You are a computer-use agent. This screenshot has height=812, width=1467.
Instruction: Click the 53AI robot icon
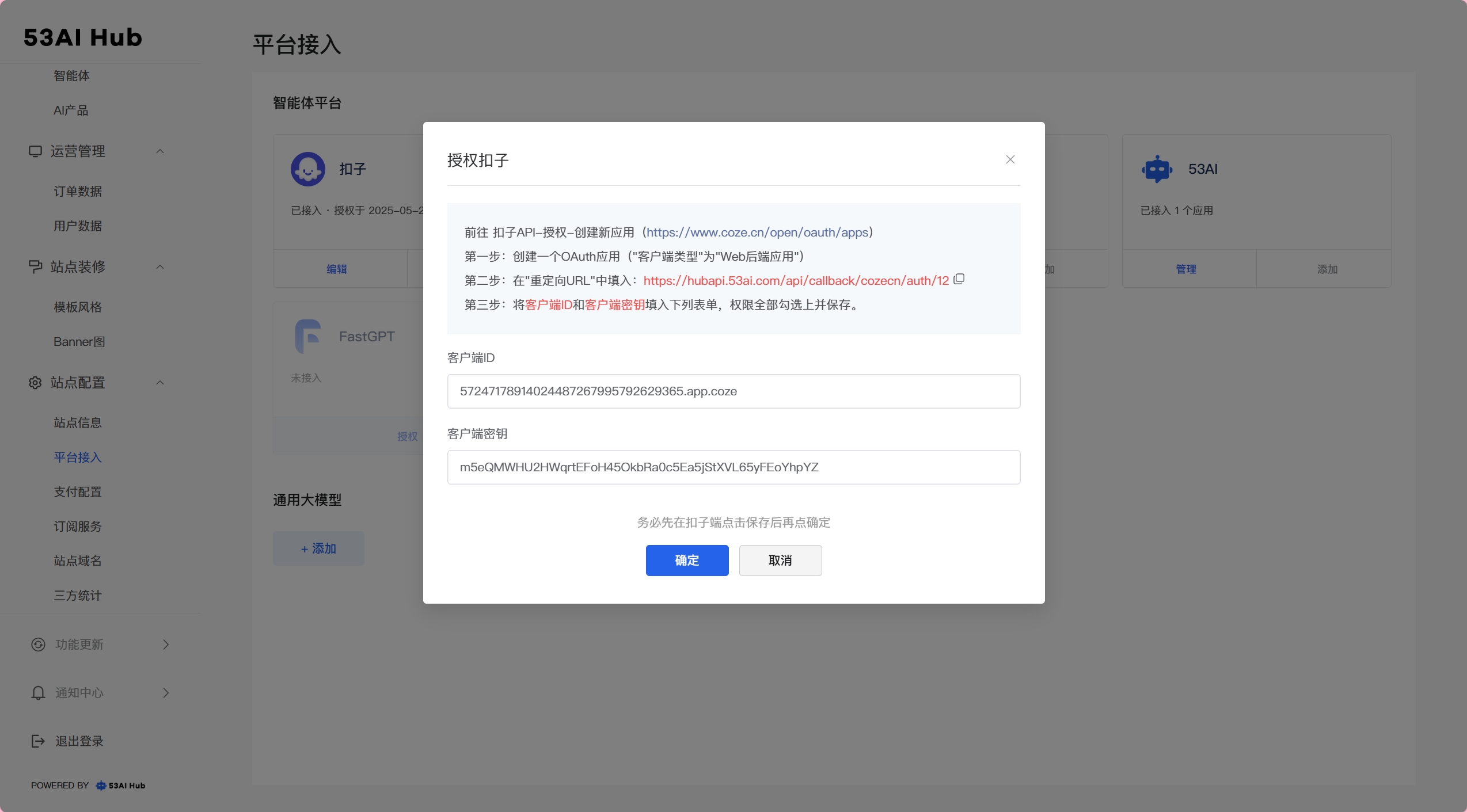point(1157,169)
